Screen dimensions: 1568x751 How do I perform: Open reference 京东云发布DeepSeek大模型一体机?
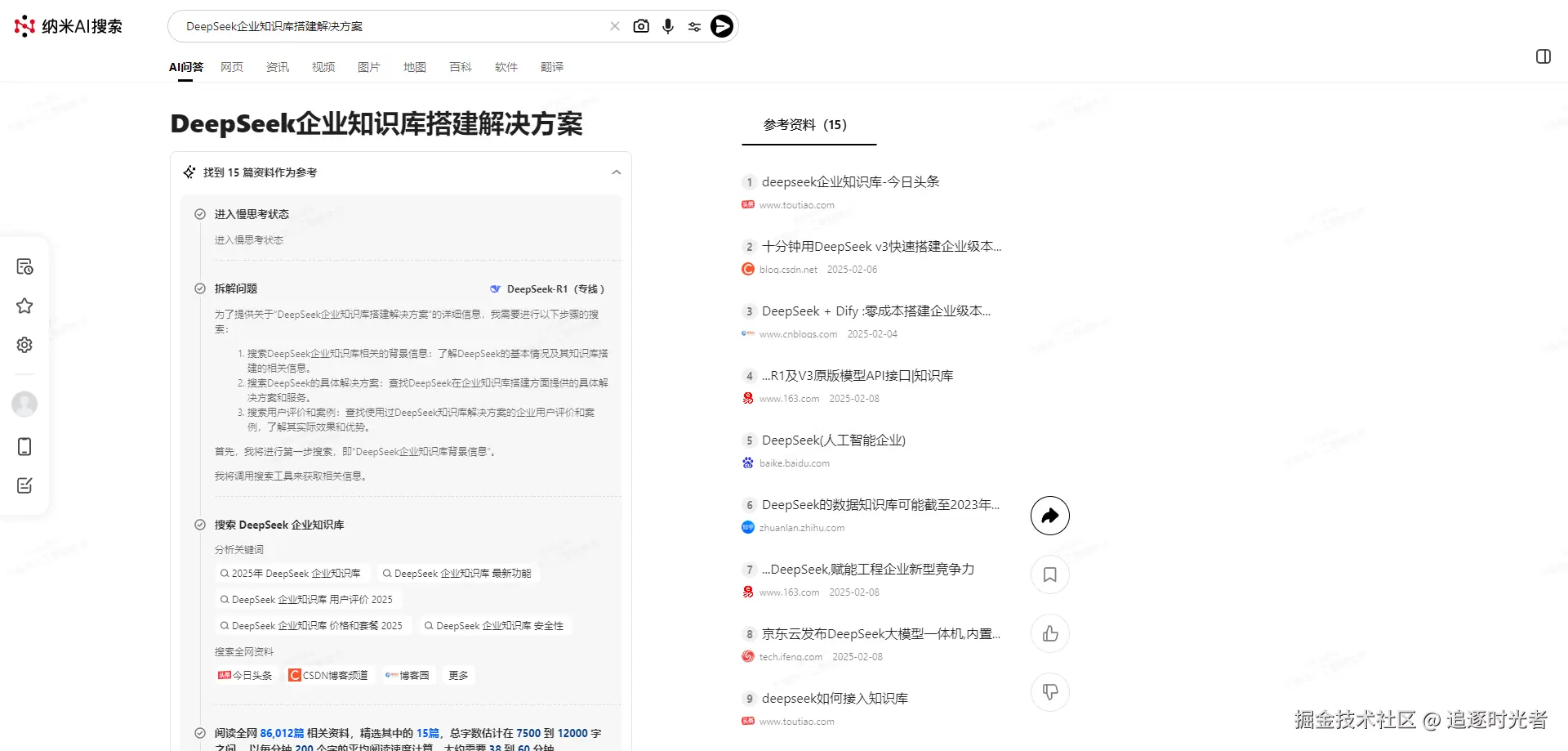click(x=881, y=633)
